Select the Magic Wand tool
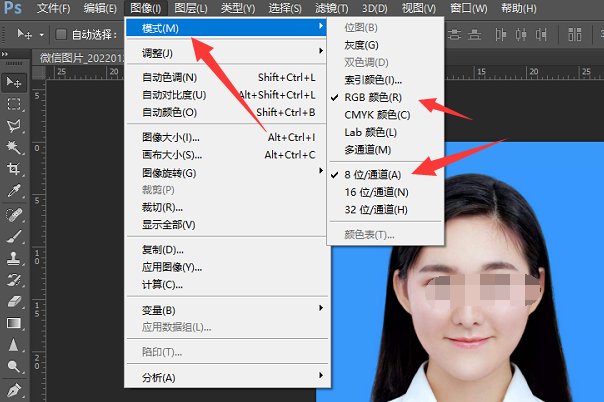 pyautogui.click(x=14, y=147)
